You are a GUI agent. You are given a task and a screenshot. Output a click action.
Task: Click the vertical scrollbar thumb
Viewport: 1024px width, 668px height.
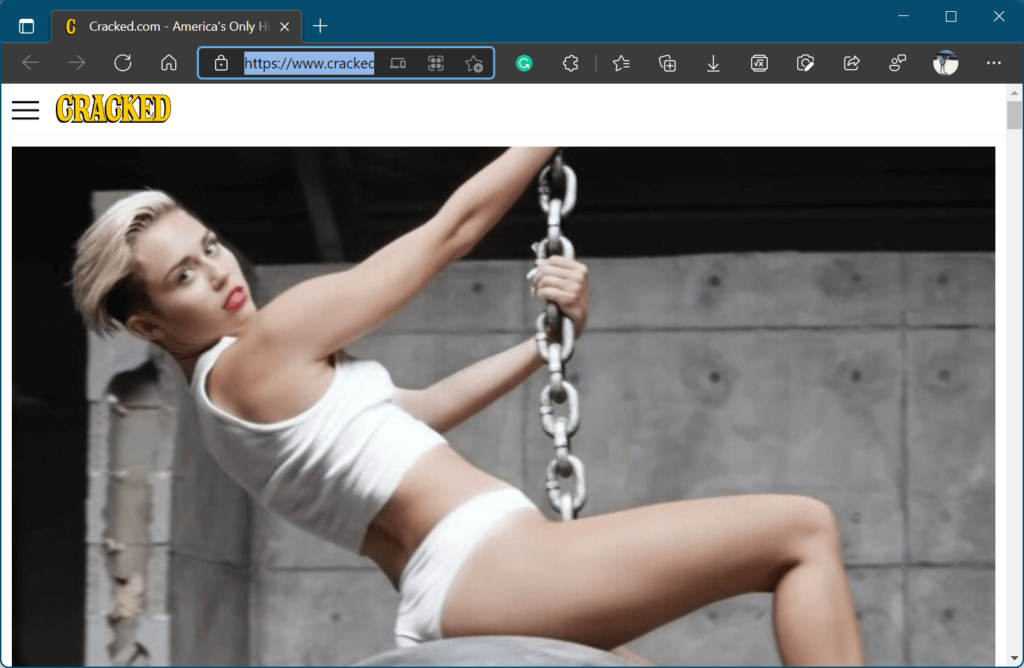1014,115
